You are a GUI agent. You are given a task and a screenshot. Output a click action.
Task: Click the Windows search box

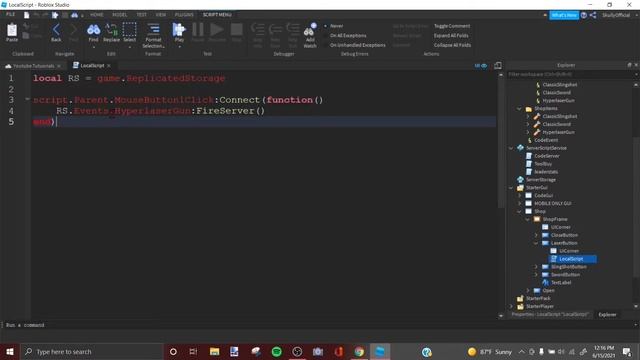pyautogui.click(x=91, y=352)
